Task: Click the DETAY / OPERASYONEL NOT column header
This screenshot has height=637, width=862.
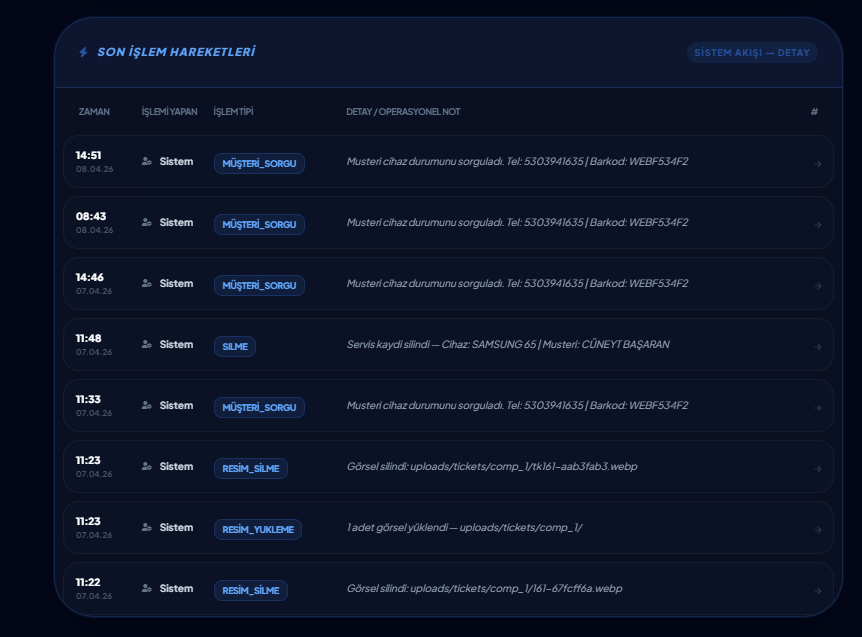Action: pyautogui.click(x=403, y=112)
